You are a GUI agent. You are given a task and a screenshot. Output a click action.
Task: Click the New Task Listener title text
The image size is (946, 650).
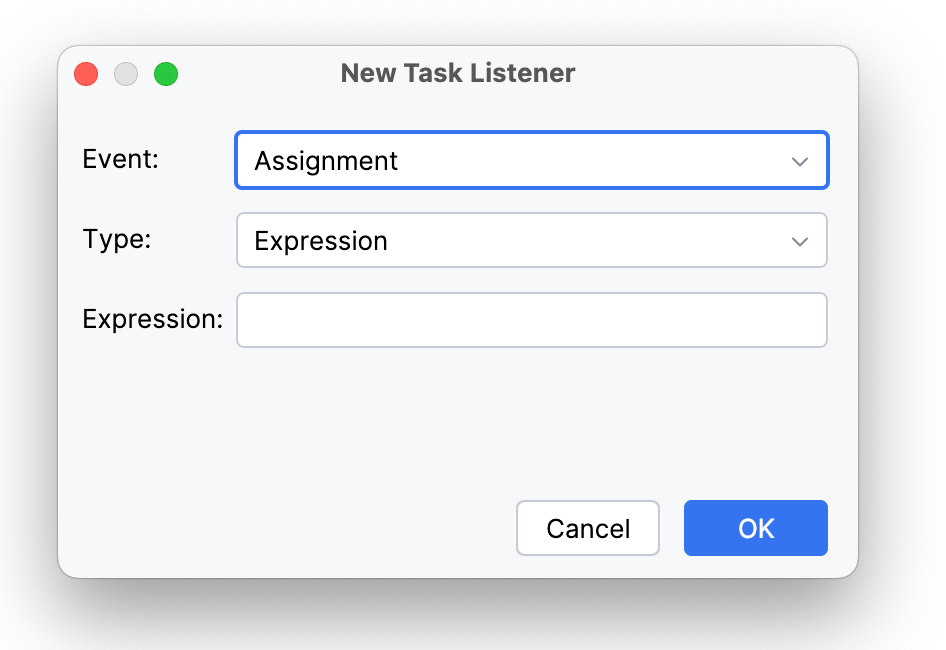click(458, 74)
